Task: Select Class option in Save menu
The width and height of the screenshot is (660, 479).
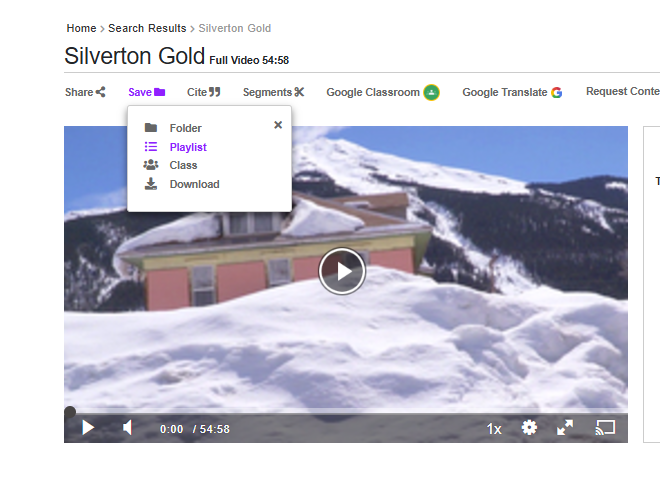Action: click(x=183, y=165)
